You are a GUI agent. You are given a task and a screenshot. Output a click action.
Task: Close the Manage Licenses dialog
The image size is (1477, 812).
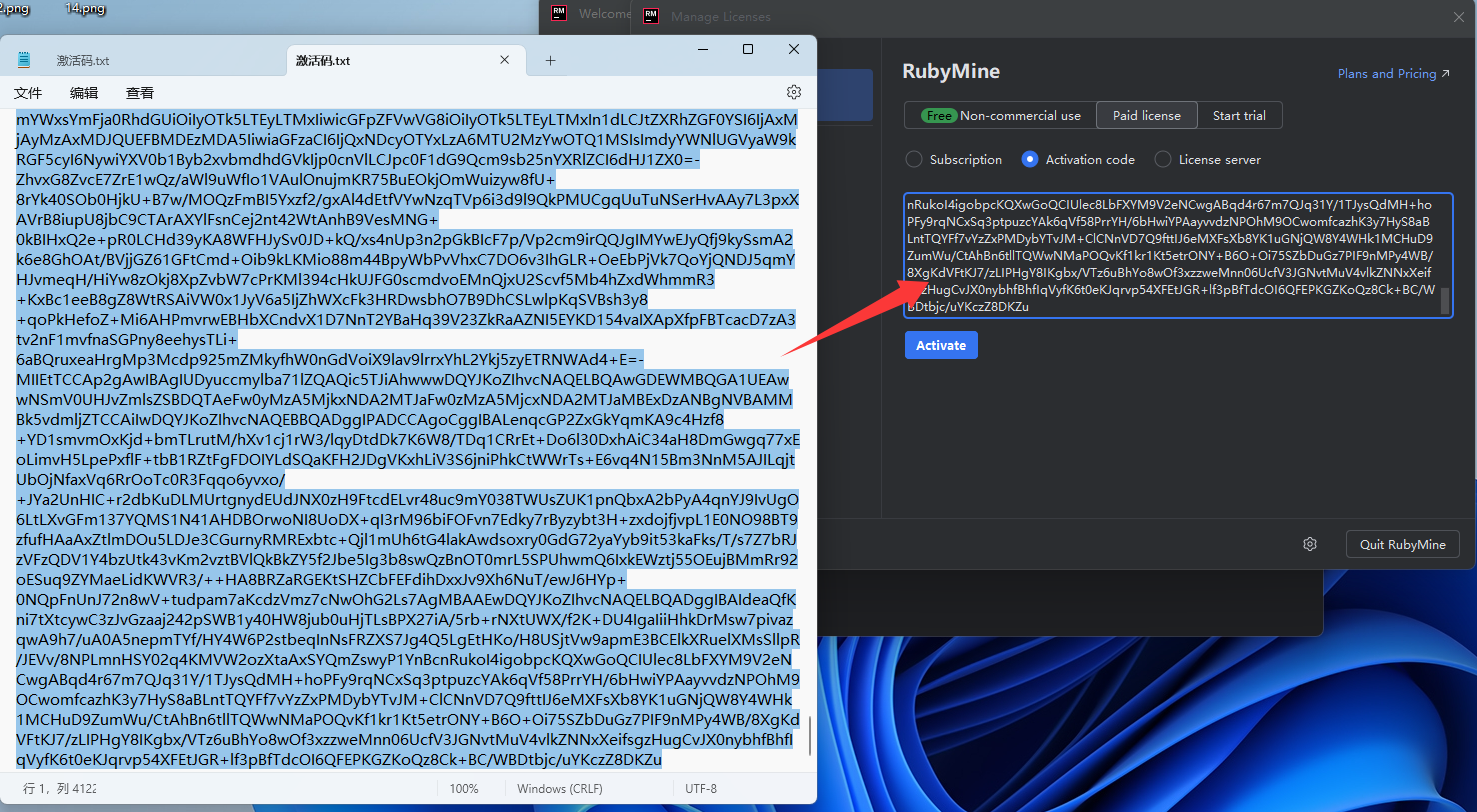coord(1458,16)
